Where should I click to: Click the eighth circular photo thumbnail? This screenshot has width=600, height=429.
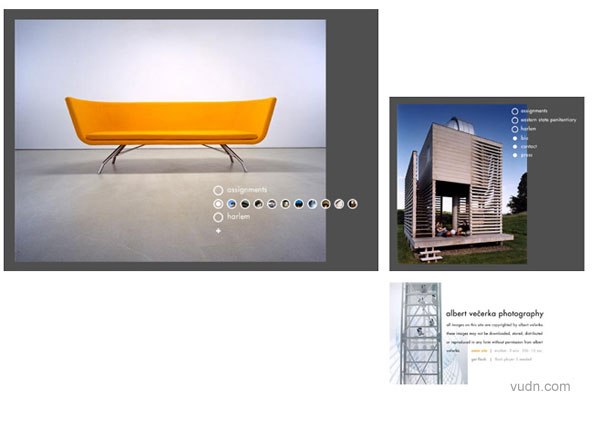(x=326, y=204)
